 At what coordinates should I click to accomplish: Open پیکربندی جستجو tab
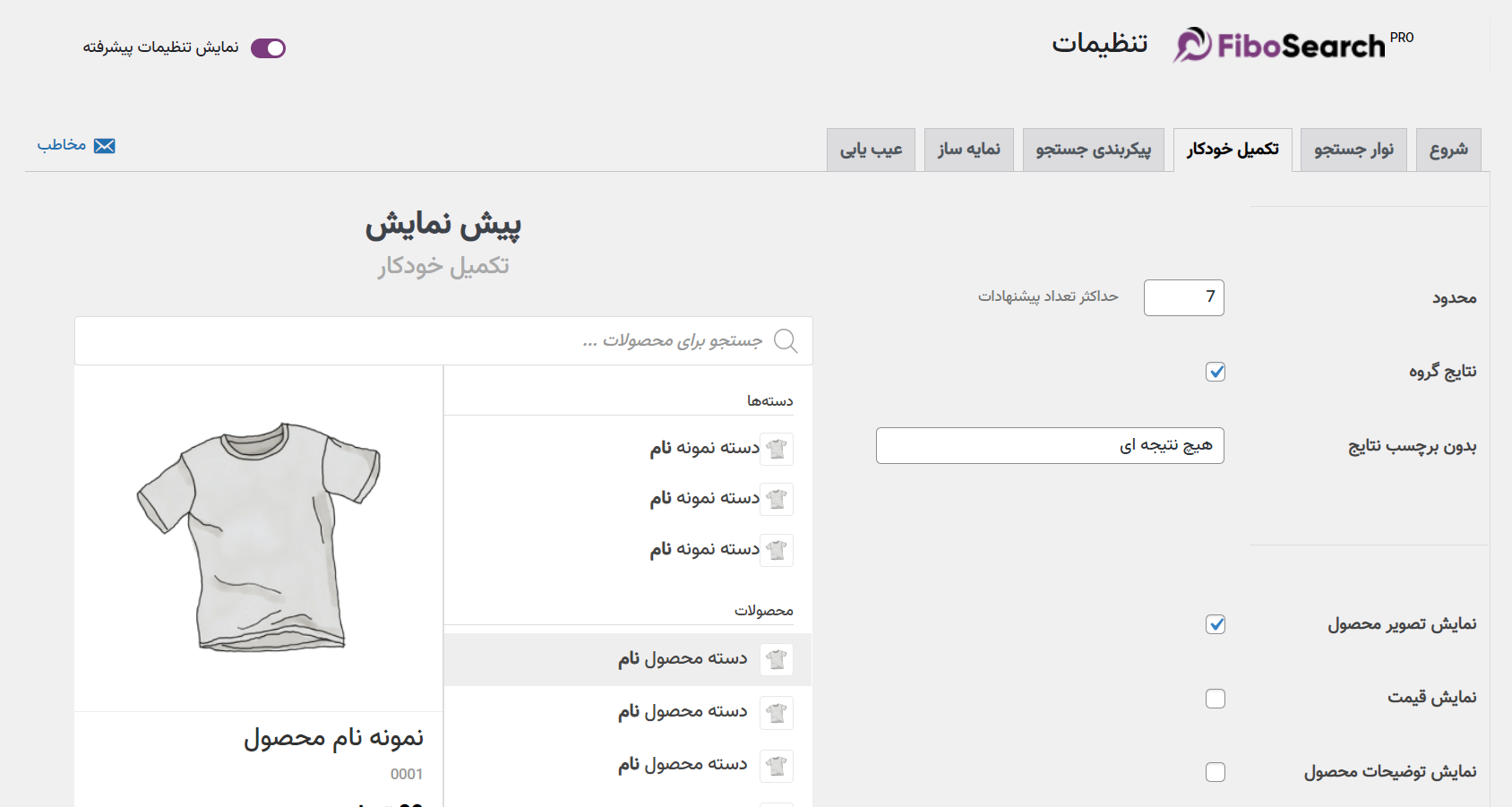(1093, 150)
